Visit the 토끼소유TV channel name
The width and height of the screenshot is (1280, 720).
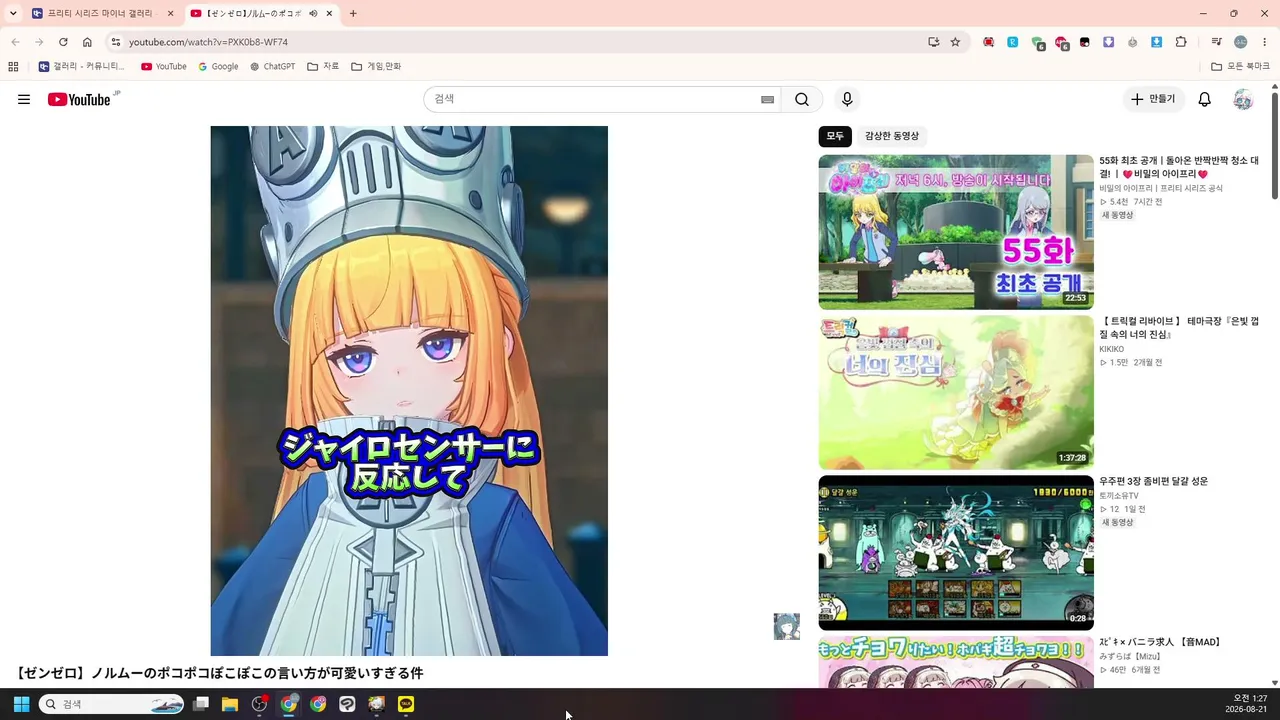pyautogui.click(x=1119, y=496)
